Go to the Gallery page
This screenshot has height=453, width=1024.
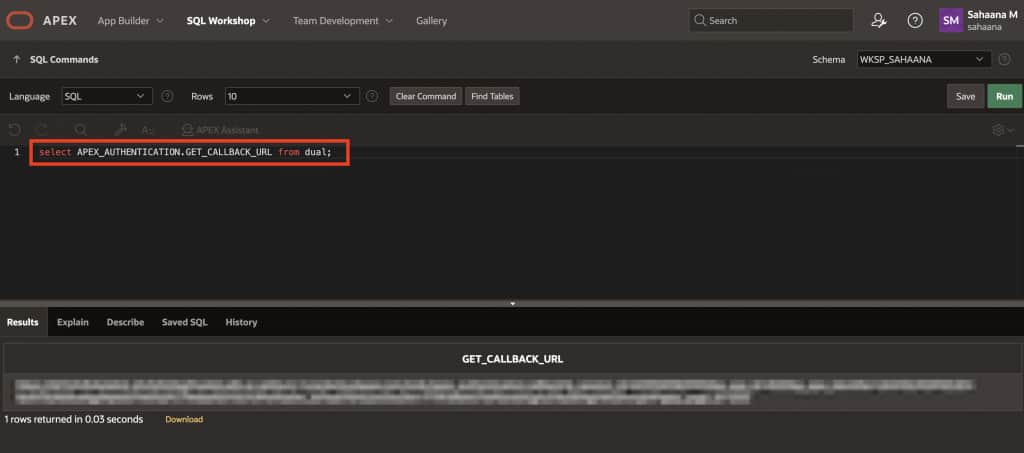tap(432, 20)
